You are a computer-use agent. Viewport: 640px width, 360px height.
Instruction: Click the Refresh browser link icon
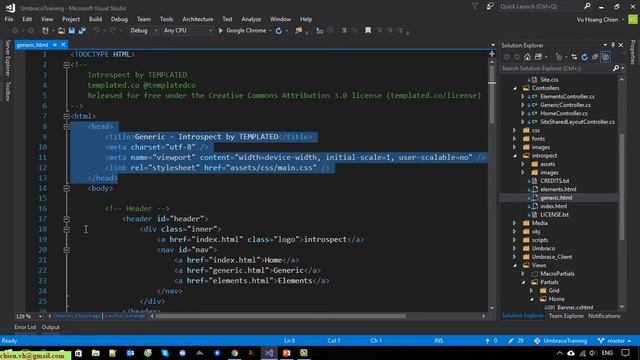point(279,31)
